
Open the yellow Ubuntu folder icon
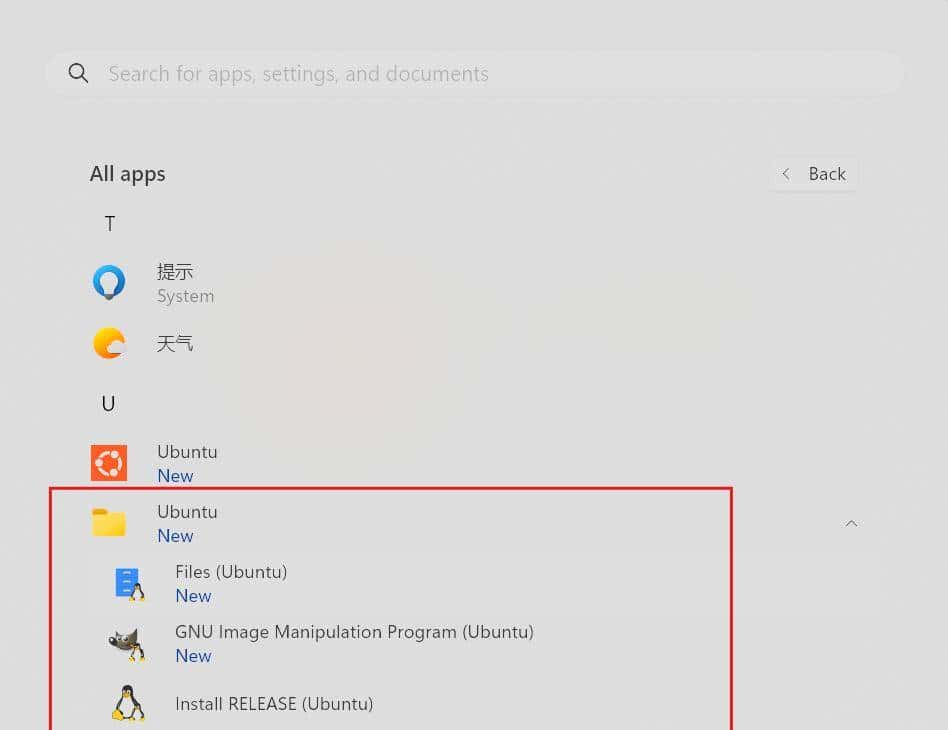(x=108, y=522)
